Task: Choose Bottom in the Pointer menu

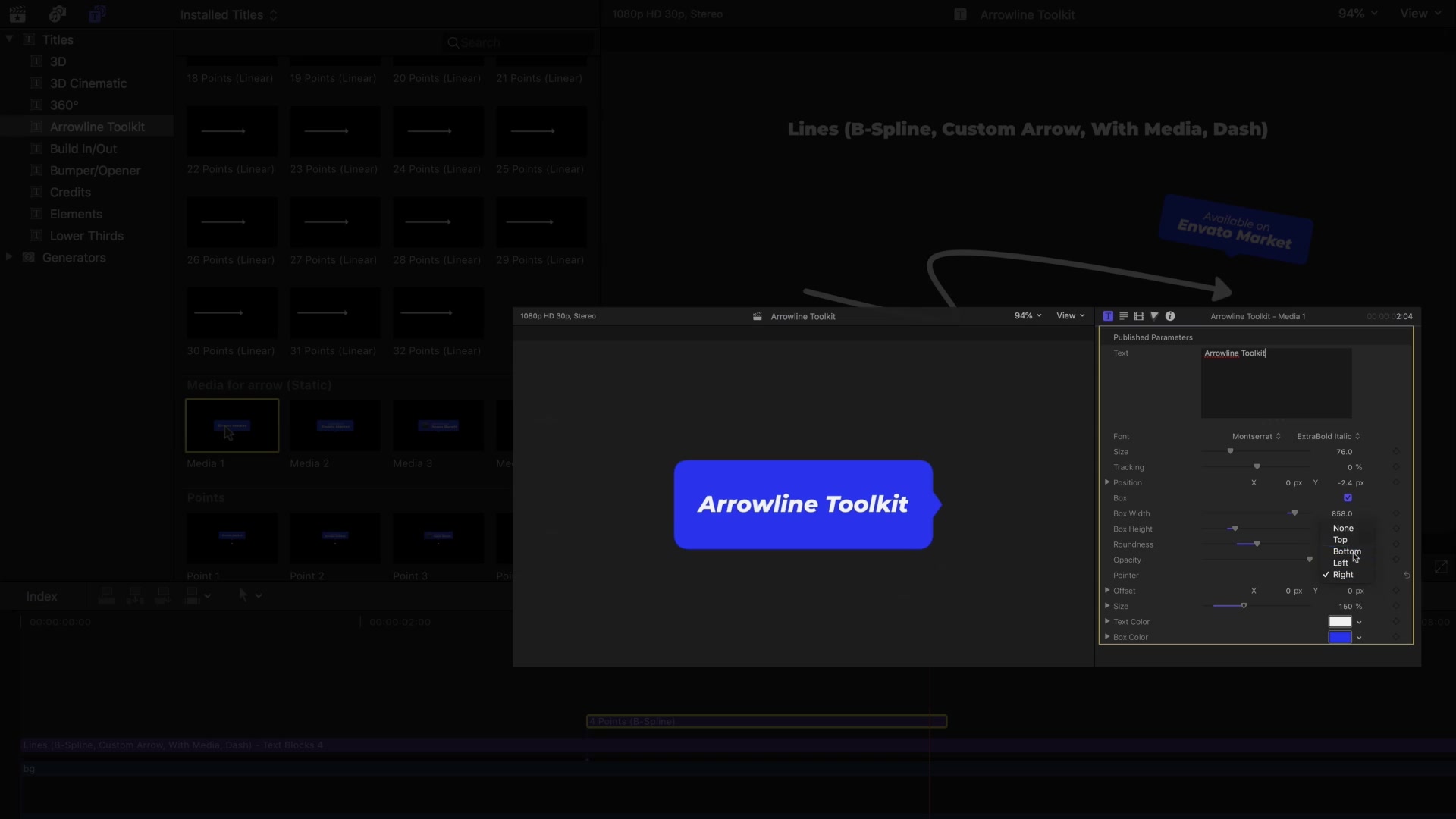Action: click(1347, 551)
